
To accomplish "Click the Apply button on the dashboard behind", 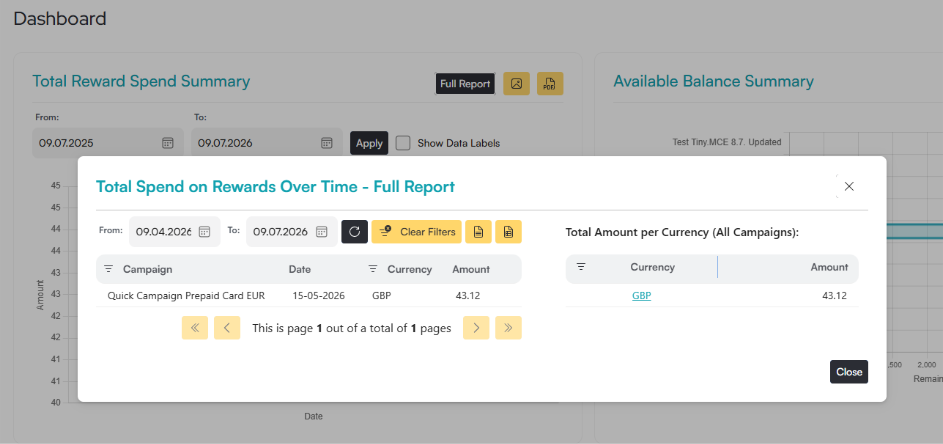I will tap(369, 143).
